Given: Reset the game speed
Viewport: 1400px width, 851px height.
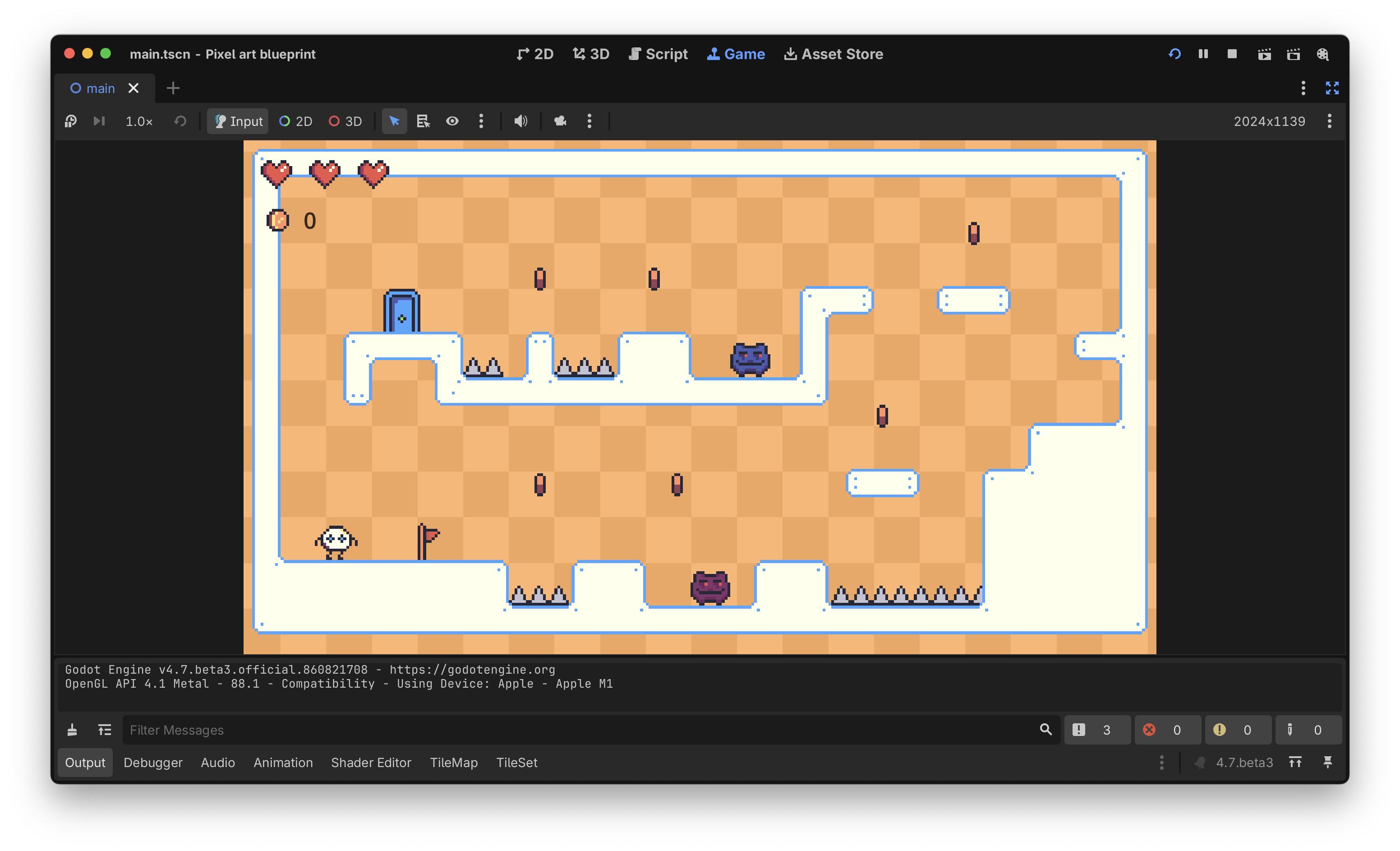Looking at the screenshot, I should tap(180, 121).
